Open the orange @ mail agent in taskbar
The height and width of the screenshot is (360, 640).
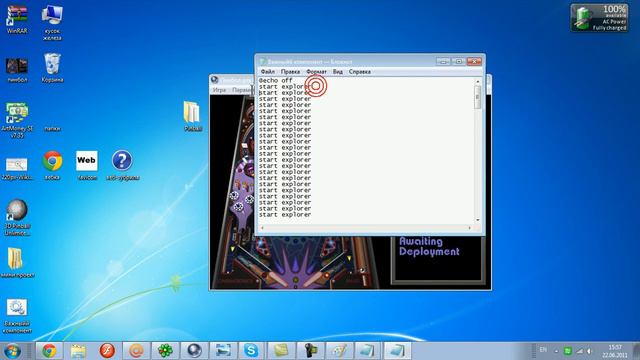136,351
